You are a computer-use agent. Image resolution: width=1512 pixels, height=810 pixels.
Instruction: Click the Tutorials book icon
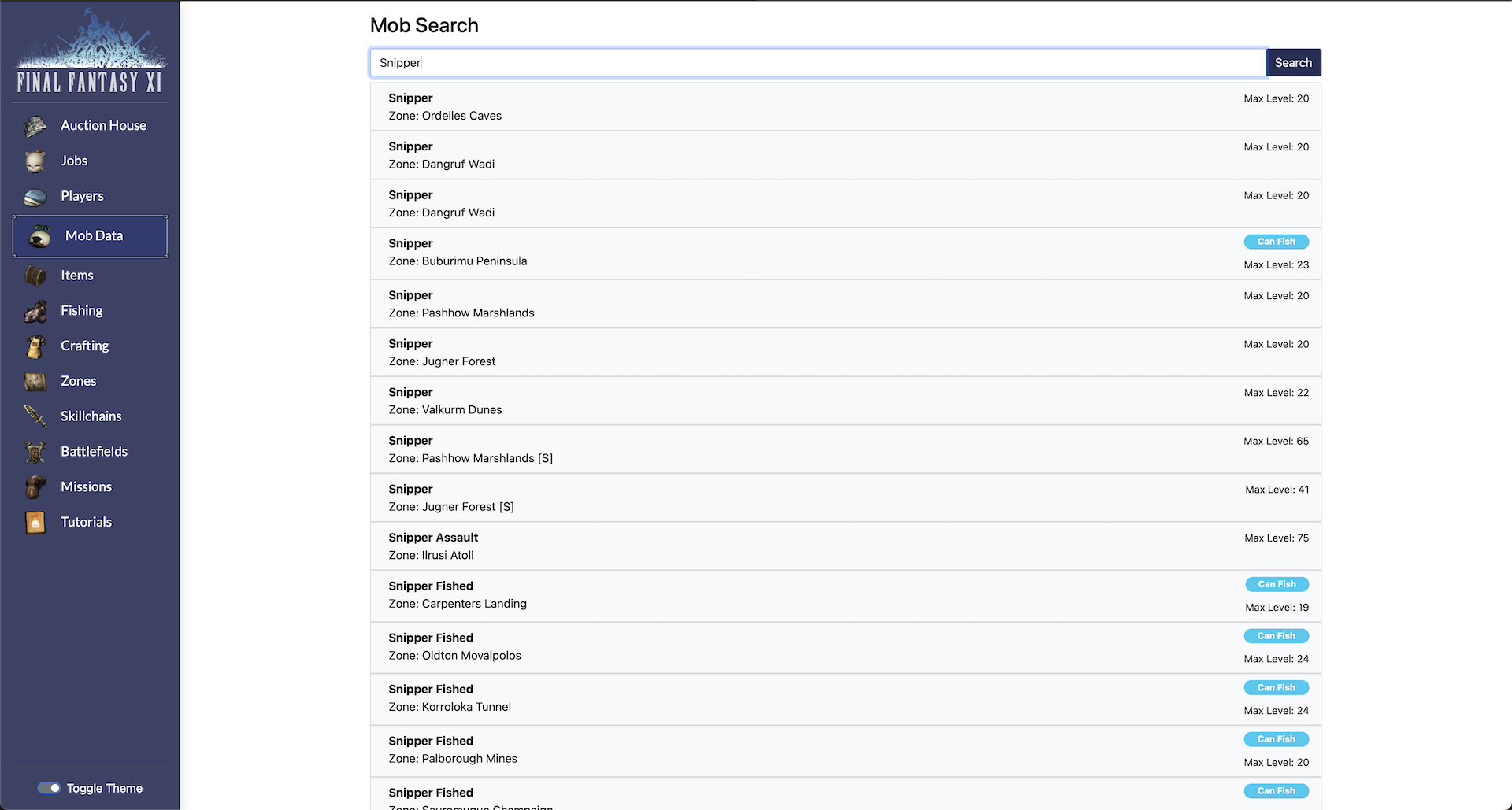coord(35,523)
